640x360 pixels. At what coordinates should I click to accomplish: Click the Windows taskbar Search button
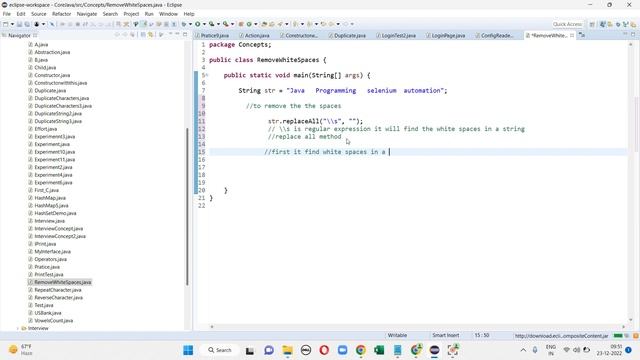tap(220, 350)
